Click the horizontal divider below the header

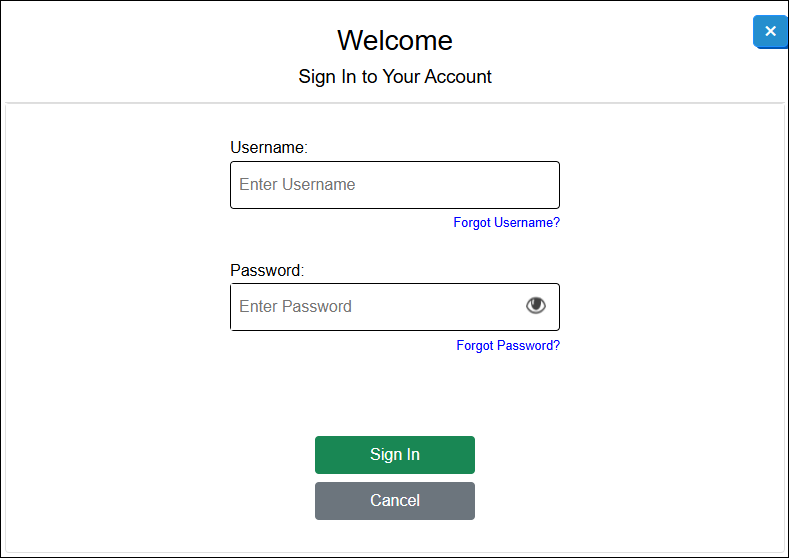coord(395,103)
